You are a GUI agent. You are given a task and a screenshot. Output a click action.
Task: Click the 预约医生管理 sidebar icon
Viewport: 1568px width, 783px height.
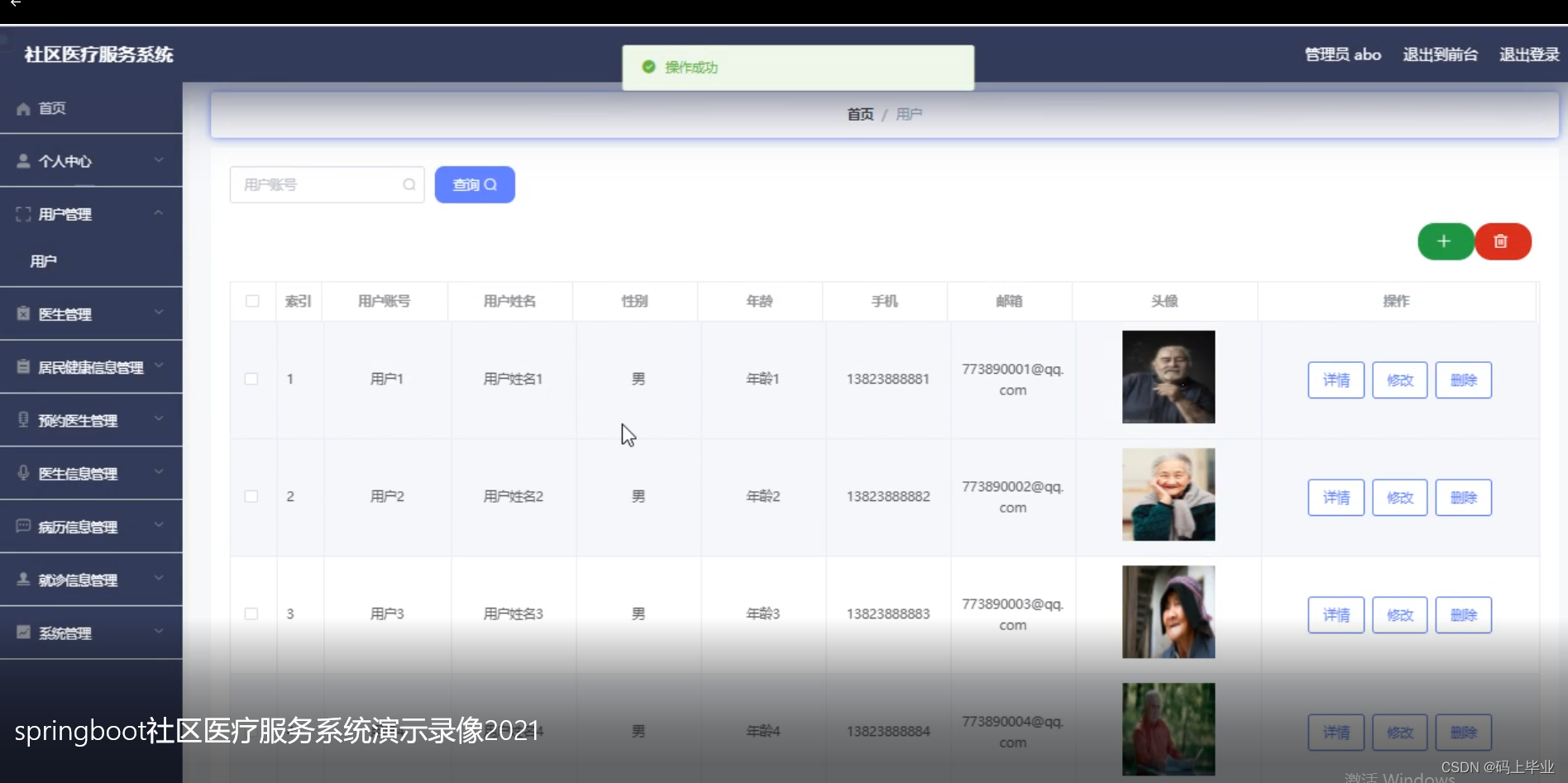(22, 419)
